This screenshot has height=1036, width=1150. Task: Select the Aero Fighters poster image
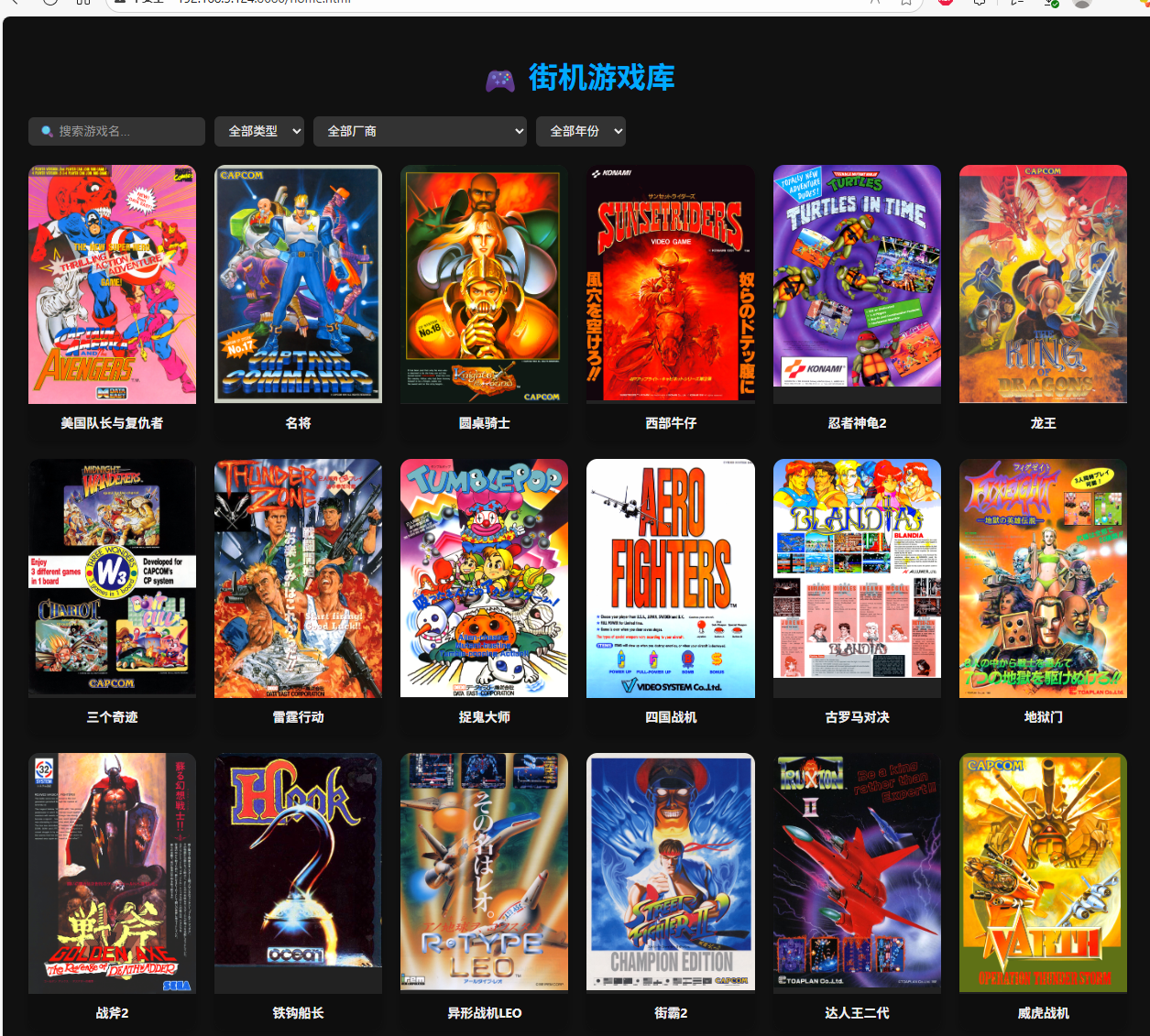[671, 578]
